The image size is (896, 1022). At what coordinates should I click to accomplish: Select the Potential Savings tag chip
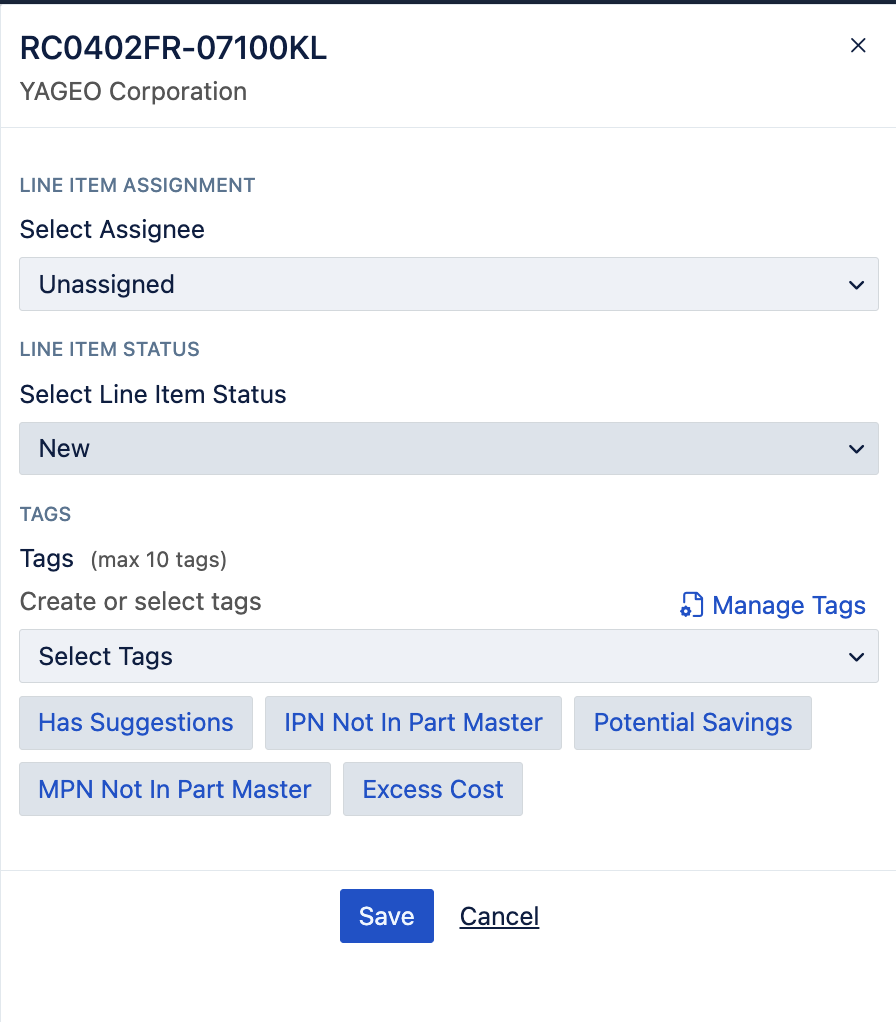click(692, 723)
